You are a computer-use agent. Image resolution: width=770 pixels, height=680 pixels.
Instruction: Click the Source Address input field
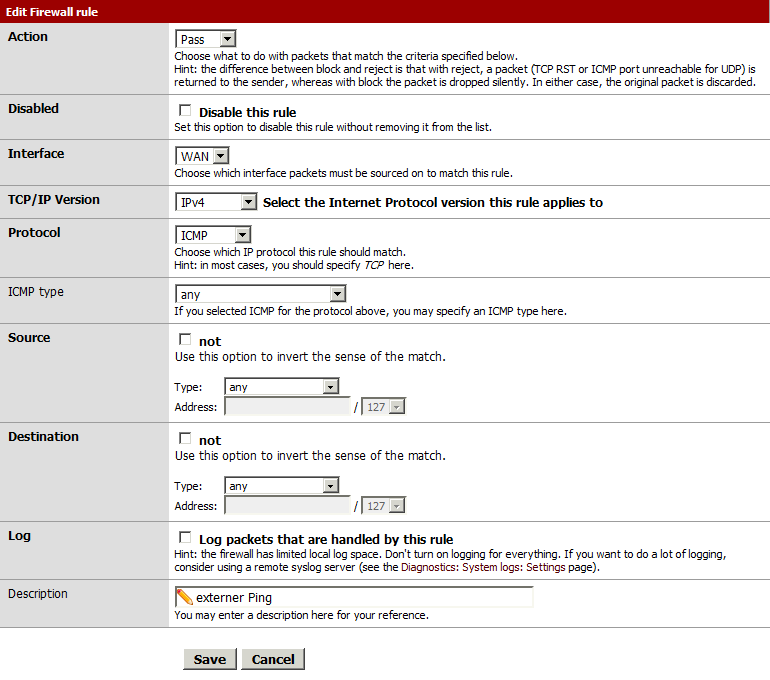(288, 407)
